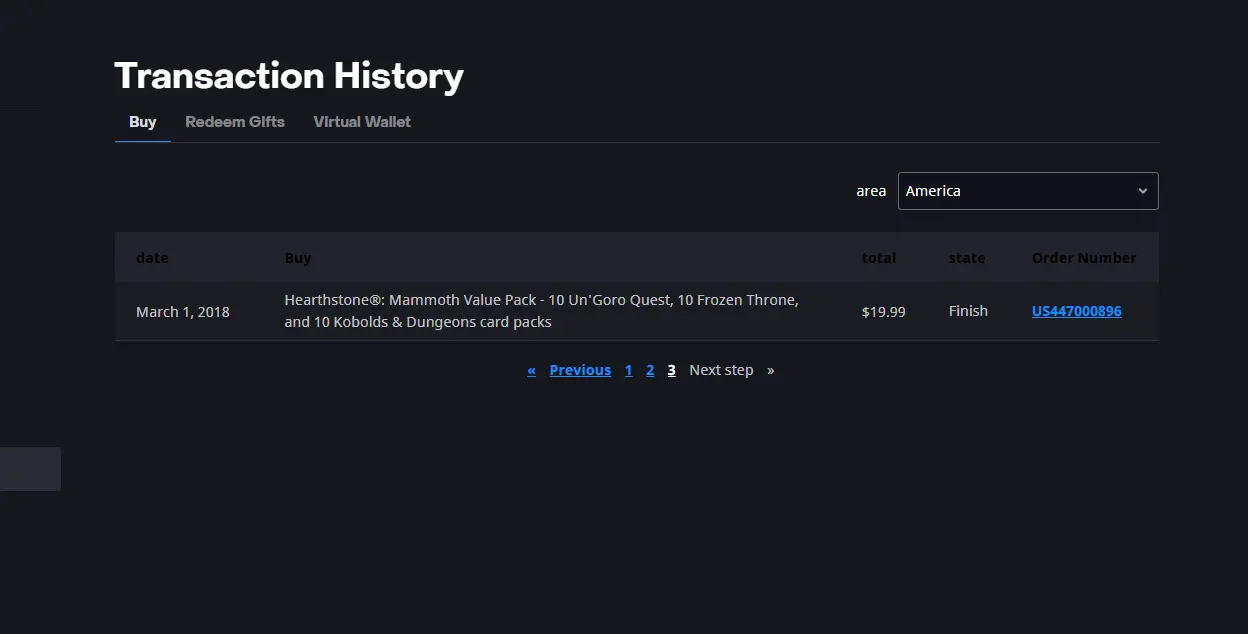The width and height of the screenshot is (1248, 634).
Task: Click the state column header
Action: [x=966, y=258]
